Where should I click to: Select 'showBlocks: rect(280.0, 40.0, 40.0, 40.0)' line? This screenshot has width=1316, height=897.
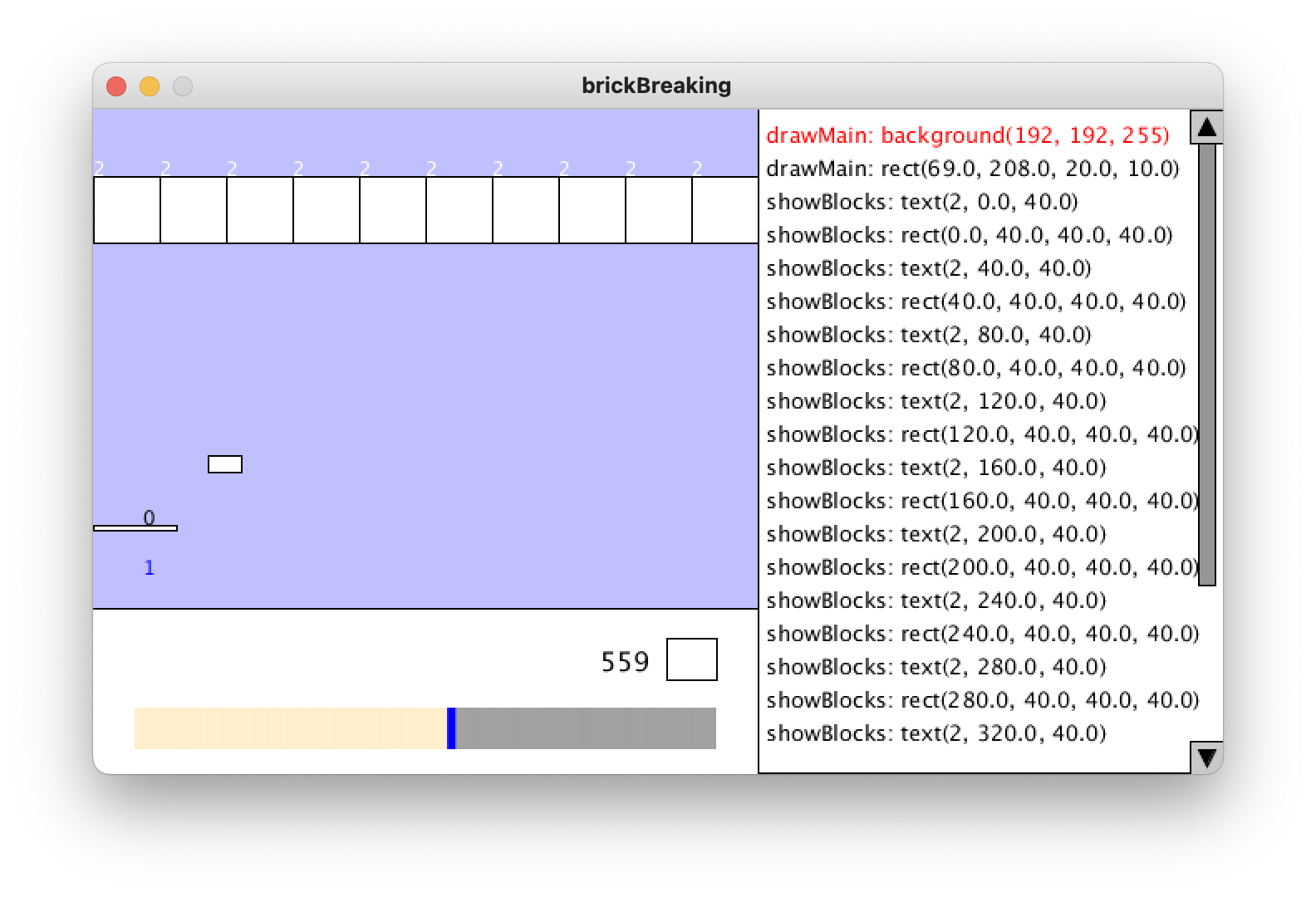click(983, 700)
